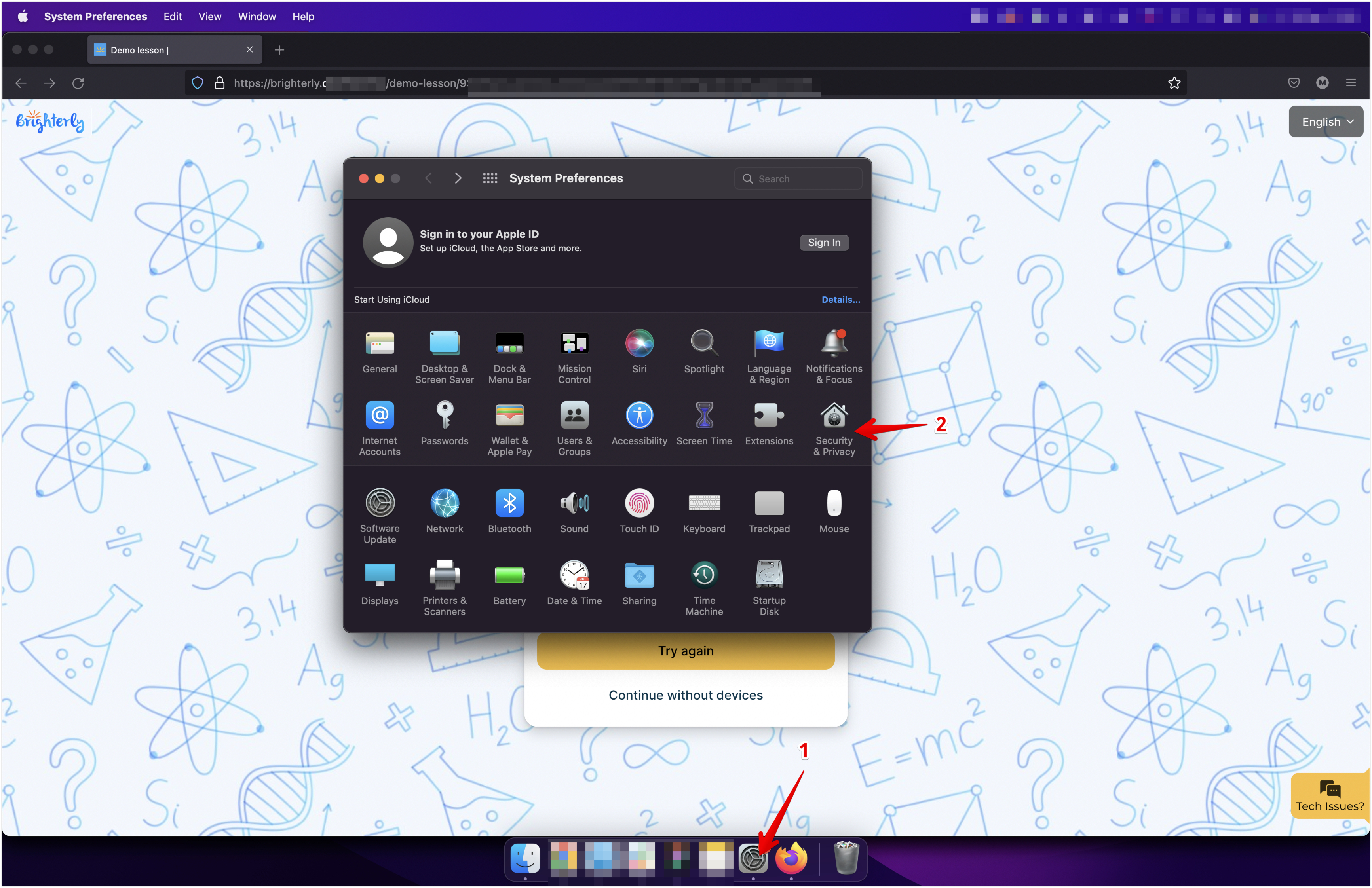This screenshot has height=888, width=1372.
Task: Open a new browser tab
Action: coord(279,50)
